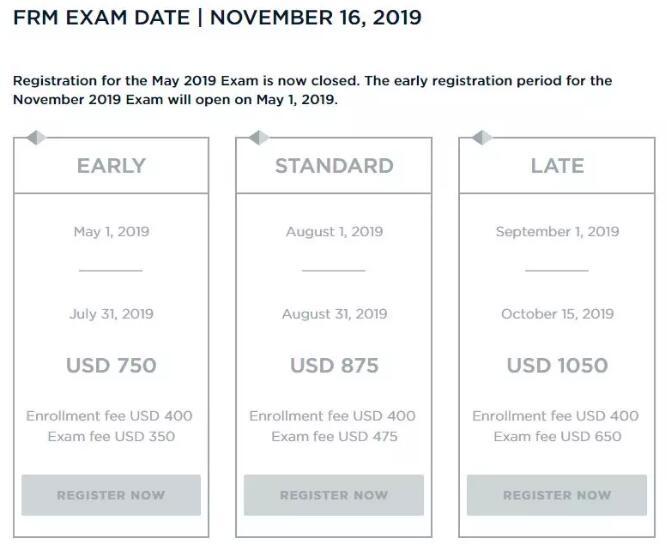Click the August 31, 2019 end date
668x545 pixels.
pos(334,314)
